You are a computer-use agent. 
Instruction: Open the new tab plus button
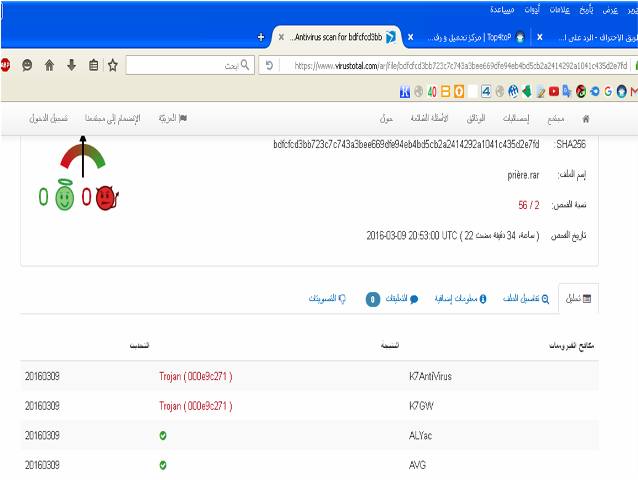tap(262, 37)
